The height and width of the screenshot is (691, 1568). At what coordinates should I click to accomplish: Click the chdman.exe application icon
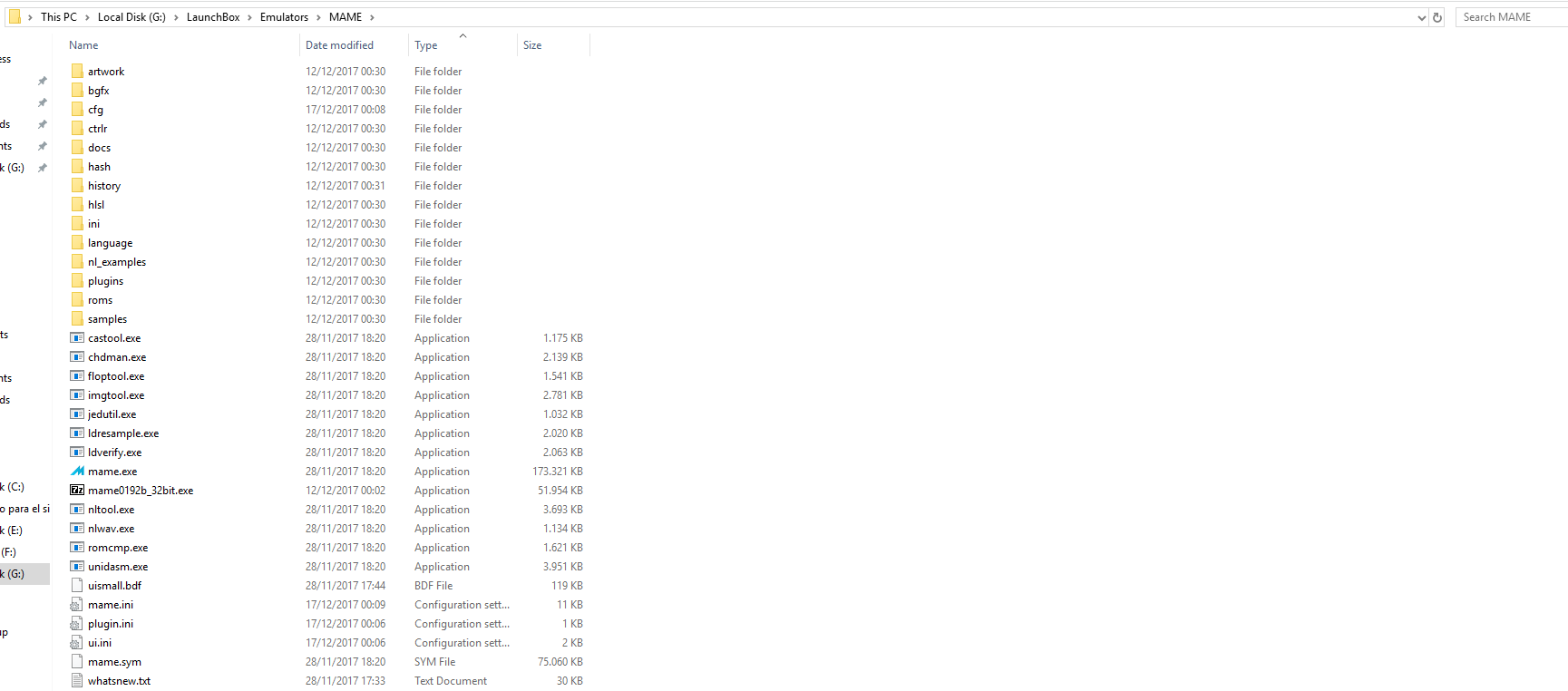tap(77, 356)
